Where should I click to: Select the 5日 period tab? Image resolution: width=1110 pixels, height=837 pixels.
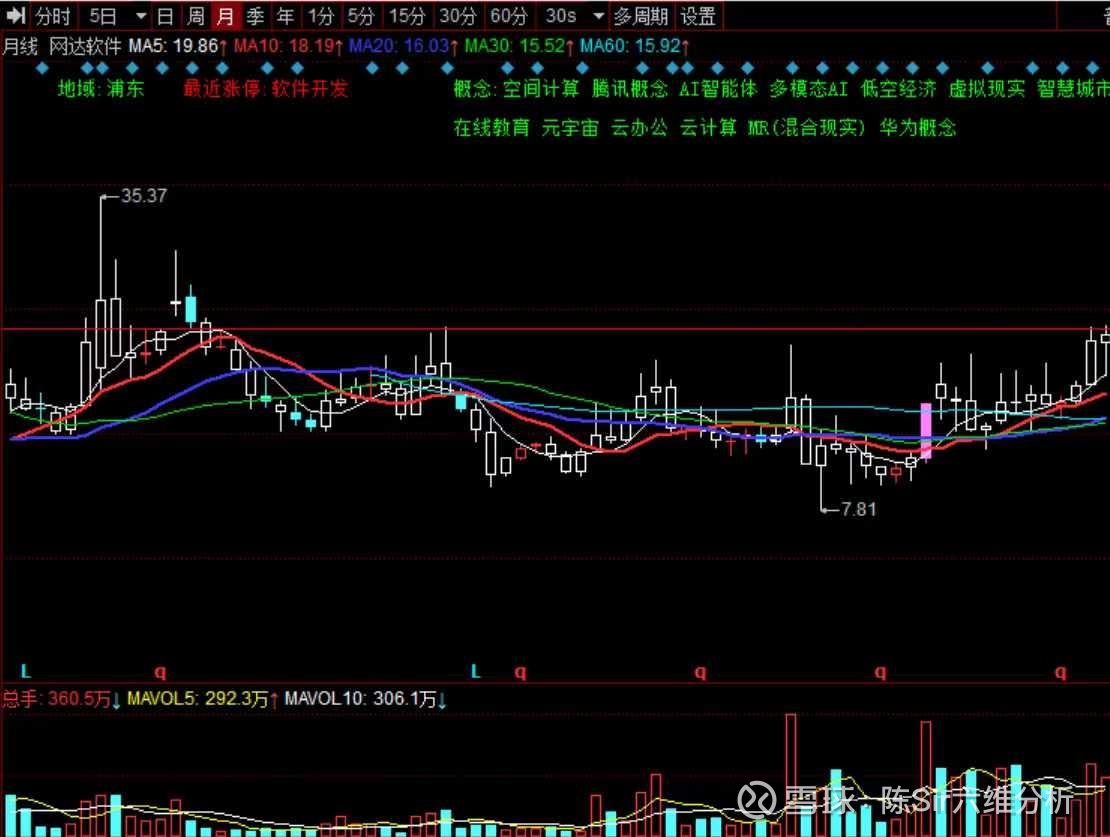point(103,16)
